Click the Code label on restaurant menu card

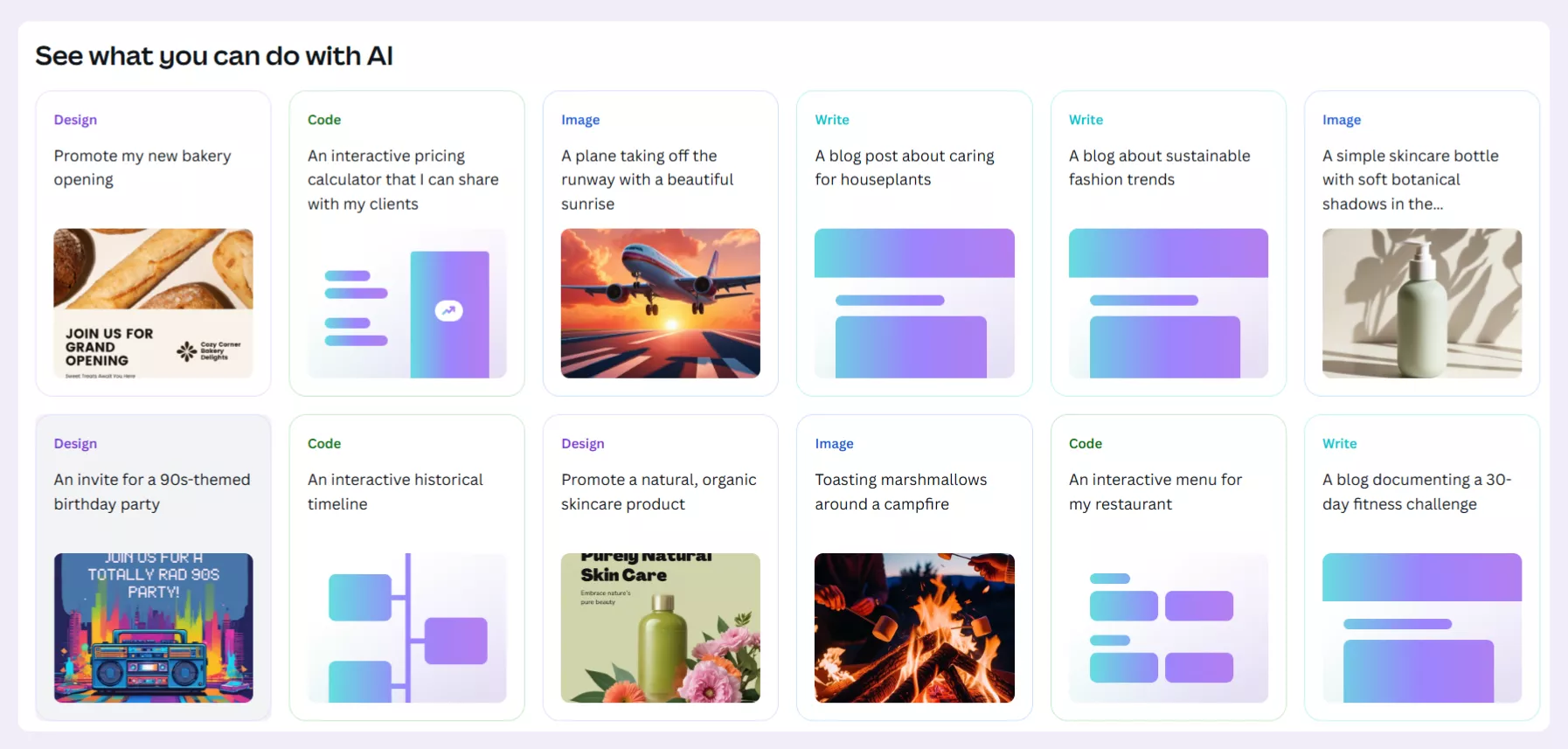(1086, 444)
